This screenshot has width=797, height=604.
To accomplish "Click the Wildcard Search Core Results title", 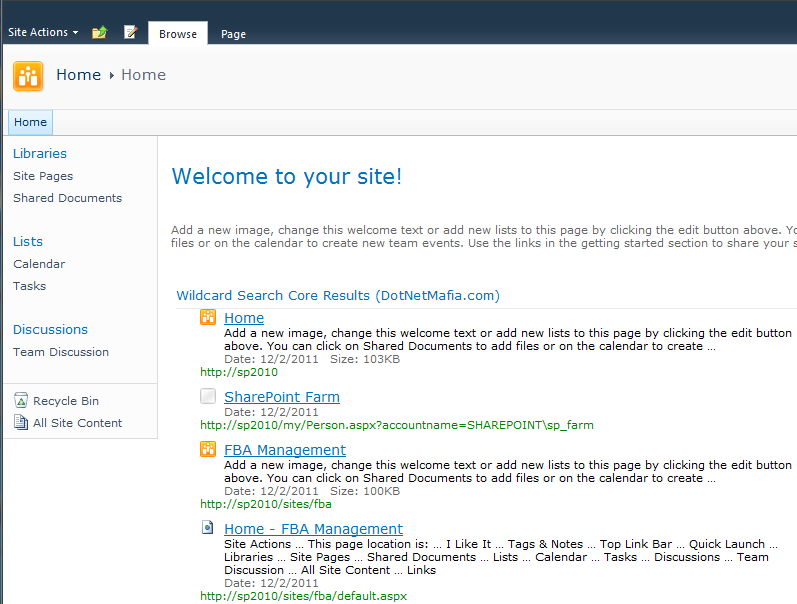I will (338, 295).
